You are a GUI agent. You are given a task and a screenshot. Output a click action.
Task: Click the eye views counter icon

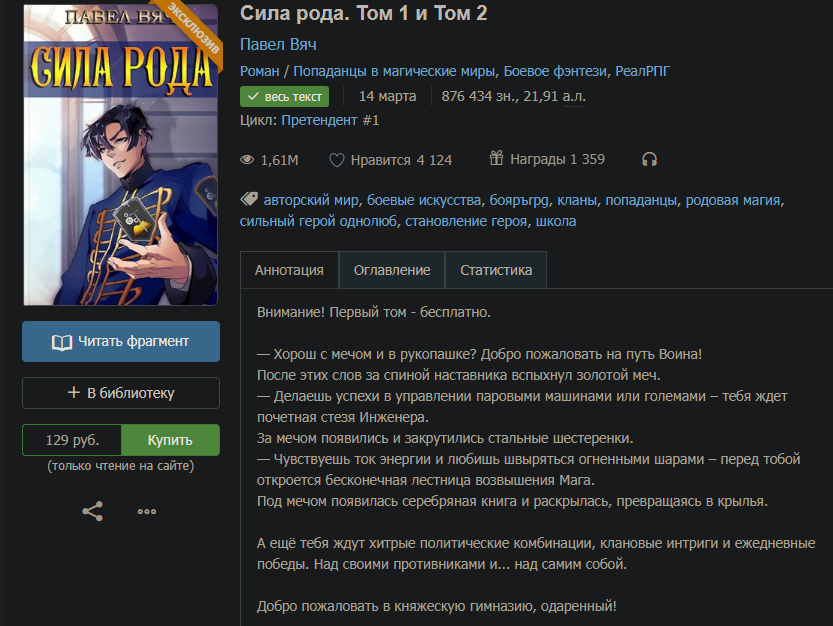[247, 159]
